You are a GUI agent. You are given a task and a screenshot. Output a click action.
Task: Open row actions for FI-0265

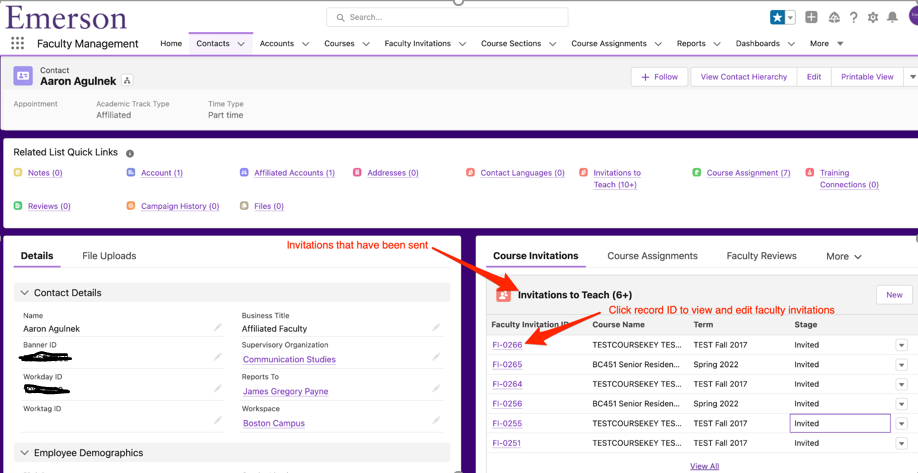point(901,365)
